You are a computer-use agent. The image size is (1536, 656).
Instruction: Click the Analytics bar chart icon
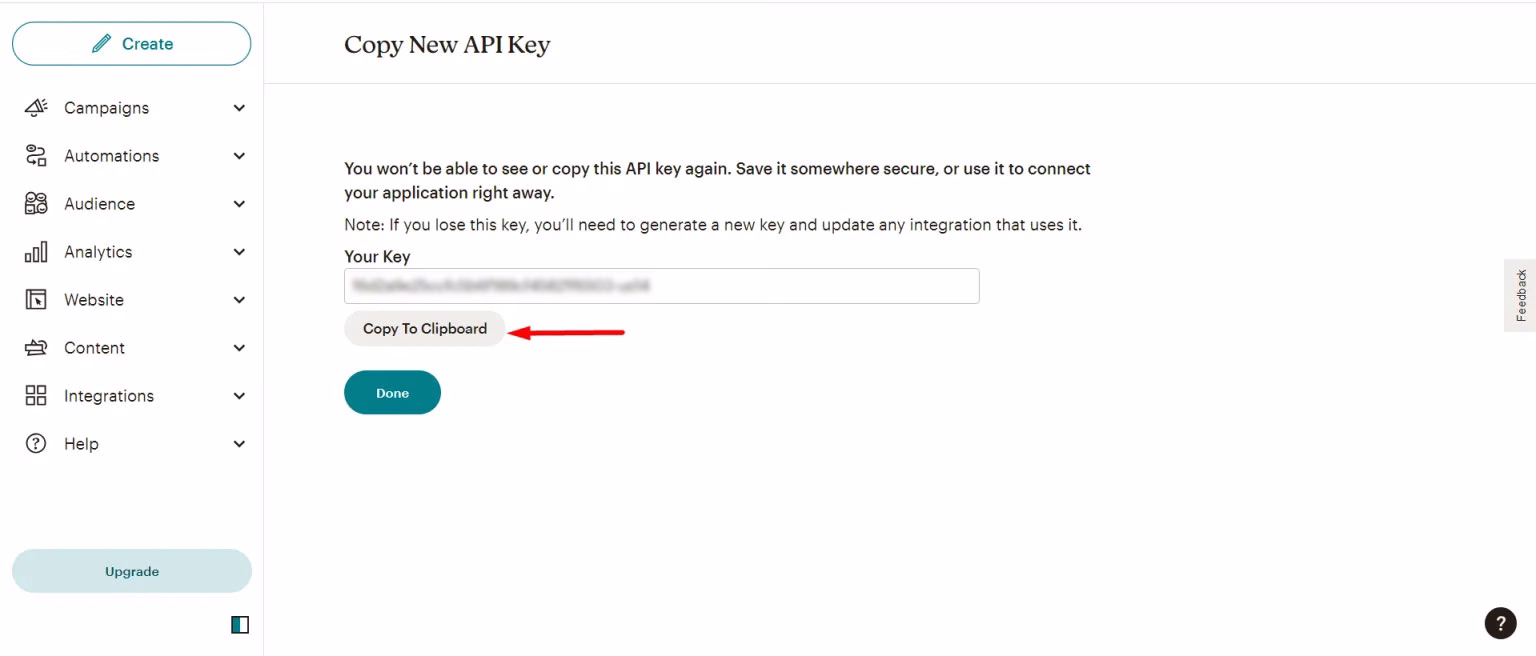click(x=36, y=252)
